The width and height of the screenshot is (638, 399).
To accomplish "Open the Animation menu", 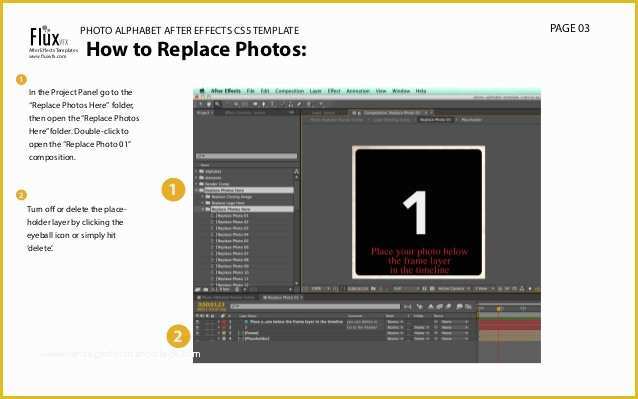I will (x=358, y=91).
